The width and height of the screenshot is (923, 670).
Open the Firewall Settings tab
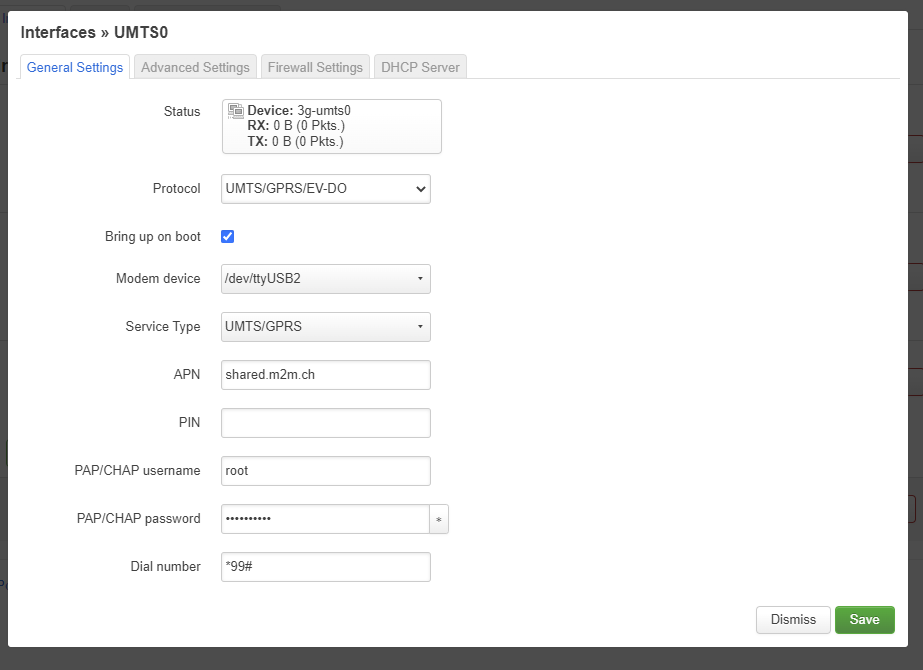(x=315, y=67)
